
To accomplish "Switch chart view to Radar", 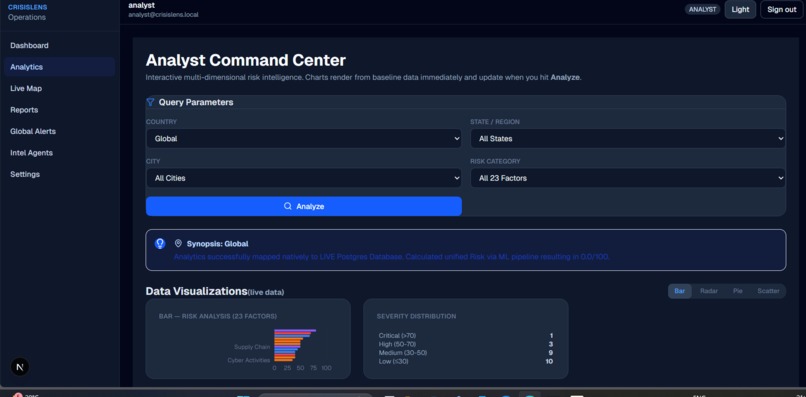I will pyautogui.click(x=709, y=291).
